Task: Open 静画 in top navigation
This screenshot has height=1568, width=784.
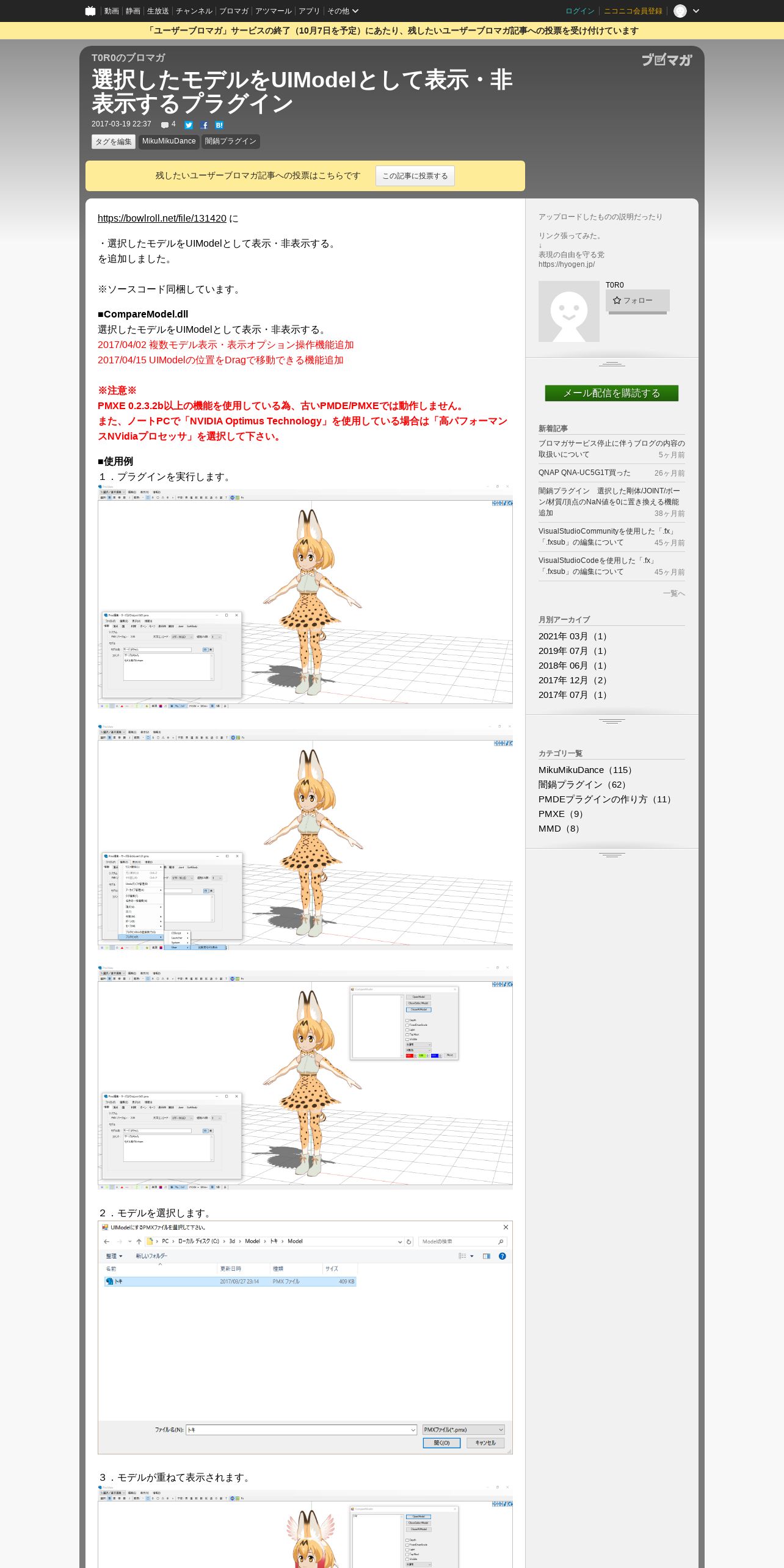Action: 132,11
